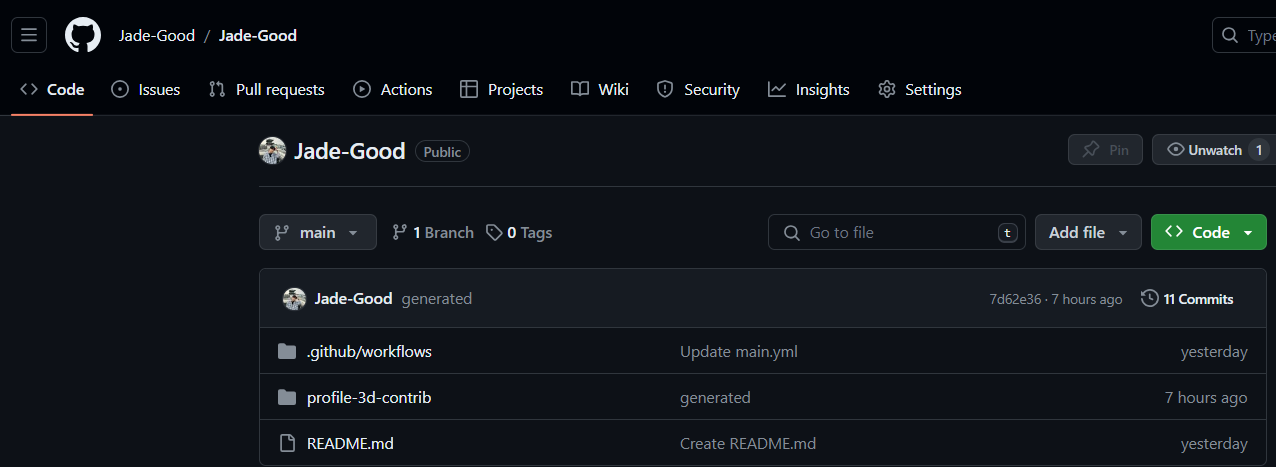Open the bold Jade-Good repository breadcrumb link
Image resolution: width=1276 pixels, height=467 pixels.
click(258, 36)
